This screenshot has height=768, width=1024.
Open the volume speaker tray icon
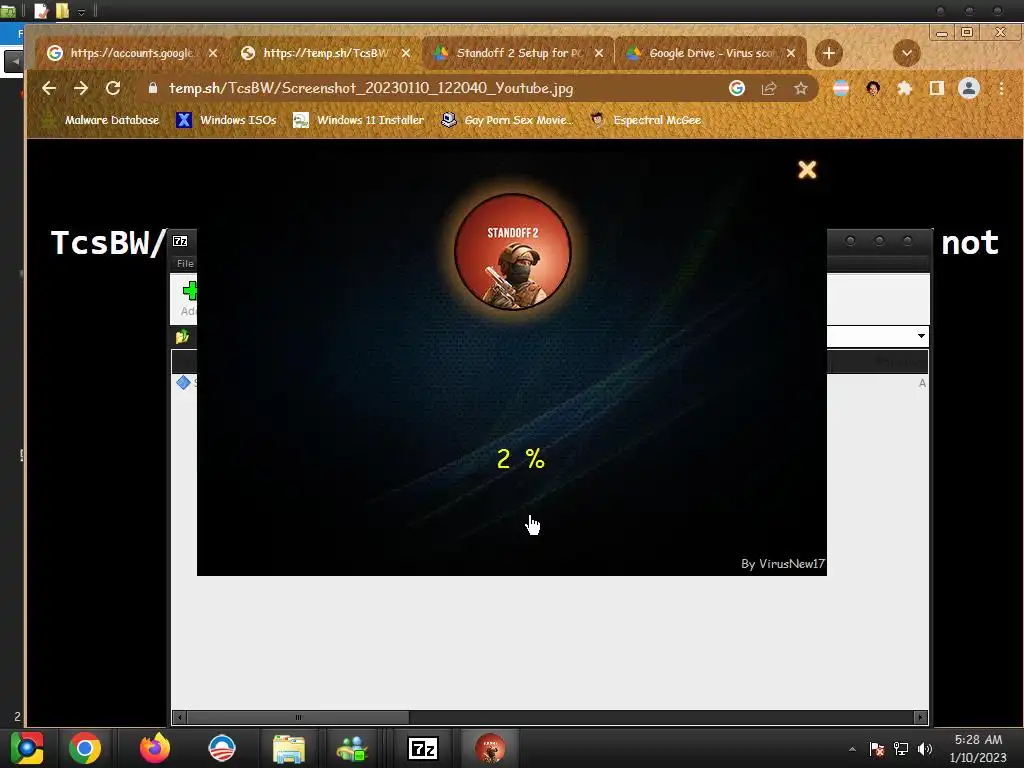[924, 749]
